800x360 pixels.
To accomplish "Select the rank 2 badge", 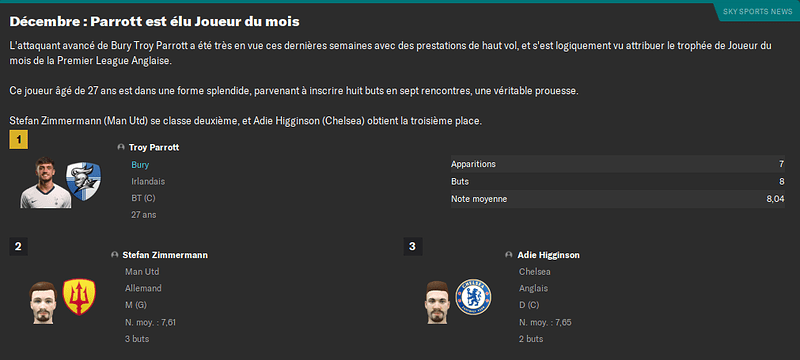I will point(18,247).
